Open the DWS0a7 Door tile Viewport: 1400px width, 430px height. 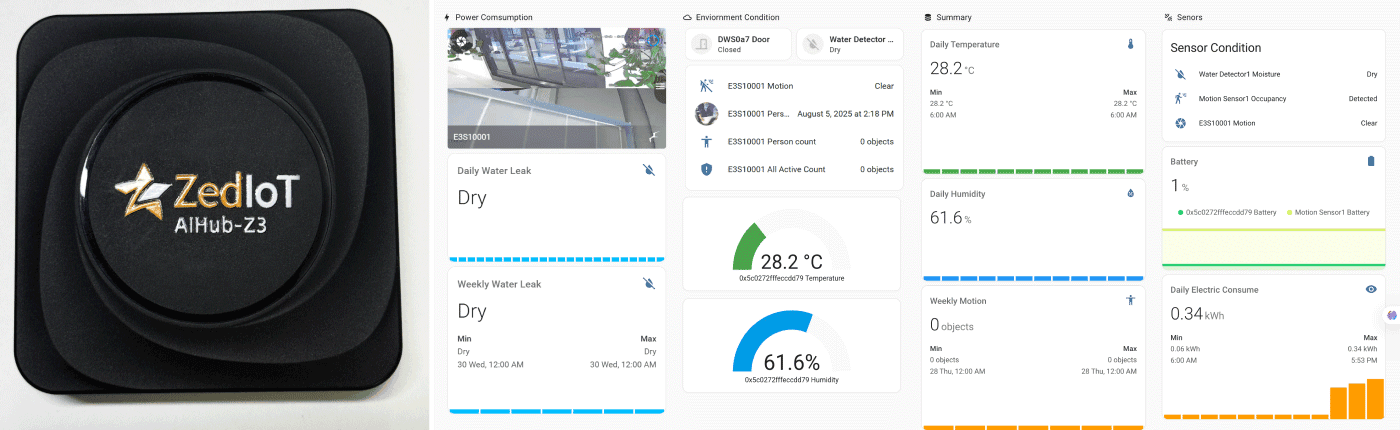tap(738, 44)
